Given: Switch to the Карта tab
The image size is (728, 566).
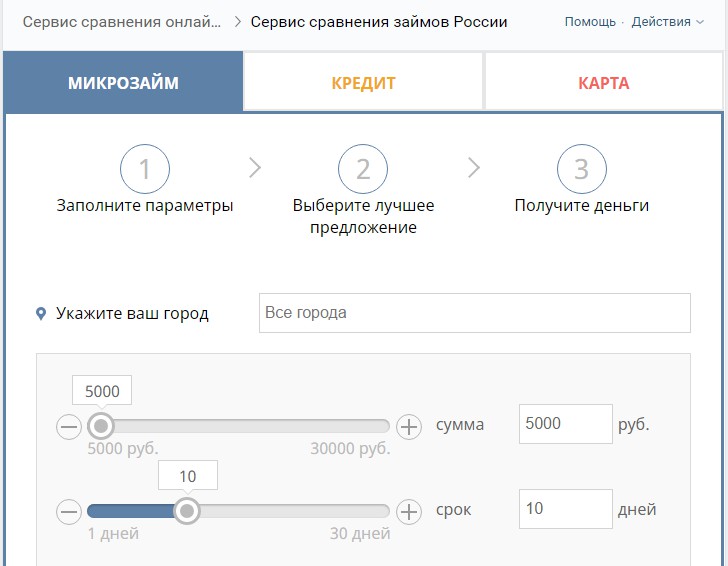Looking at the screenshot, I should 604,83.
